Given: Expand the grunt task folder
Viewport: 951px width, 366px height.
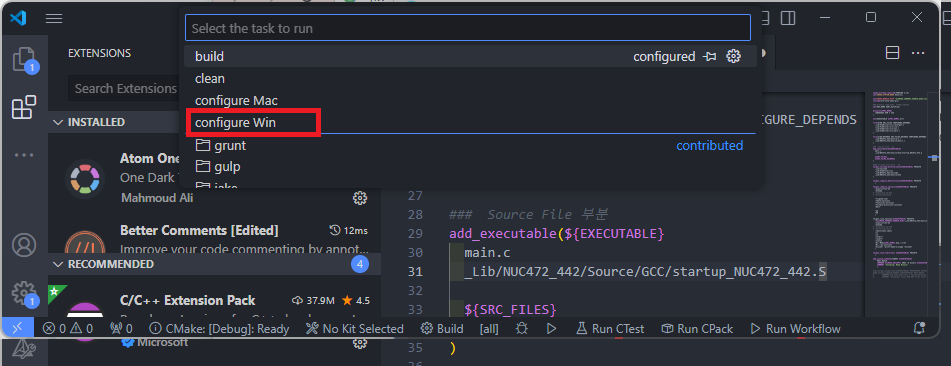Looking at the screenshot, I should click(x=470, y=146).
